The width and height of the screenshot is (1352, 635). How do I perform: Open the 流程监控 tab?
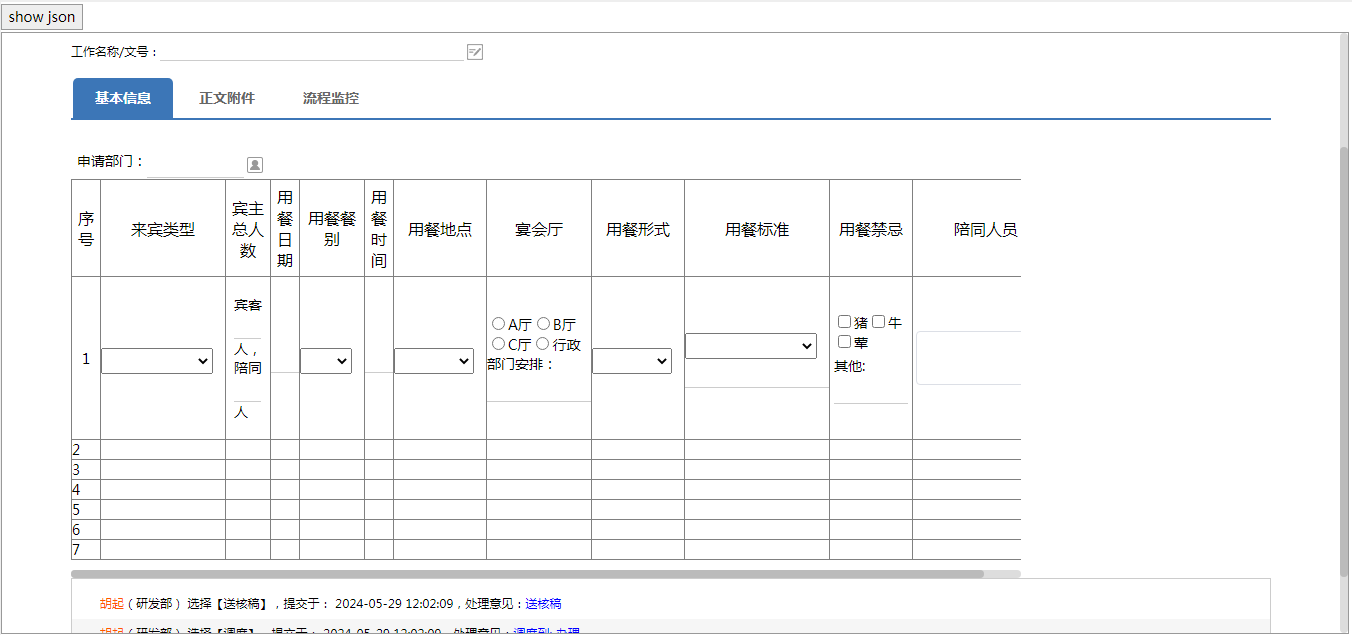[x=331, y=98]
